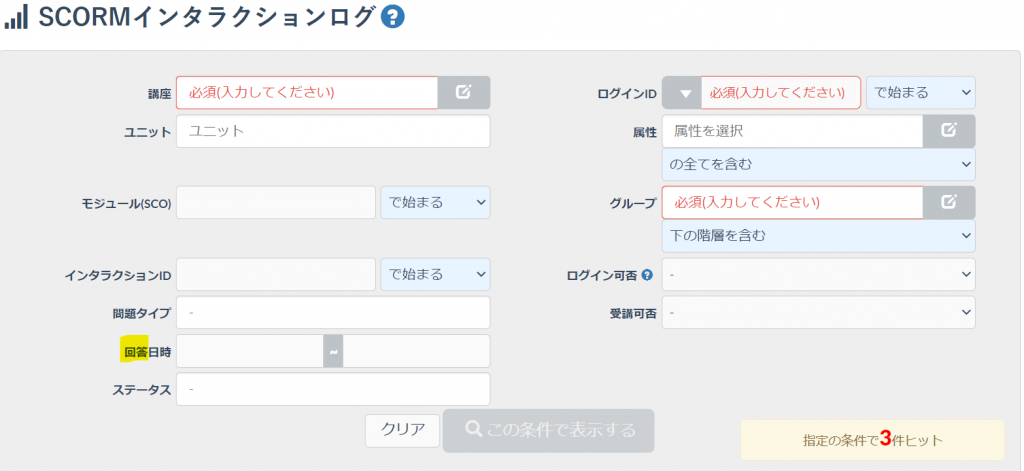Screen dimensions: 1024x471
Task: Focus the ユニット input field
Action: [x=333, y=131]
